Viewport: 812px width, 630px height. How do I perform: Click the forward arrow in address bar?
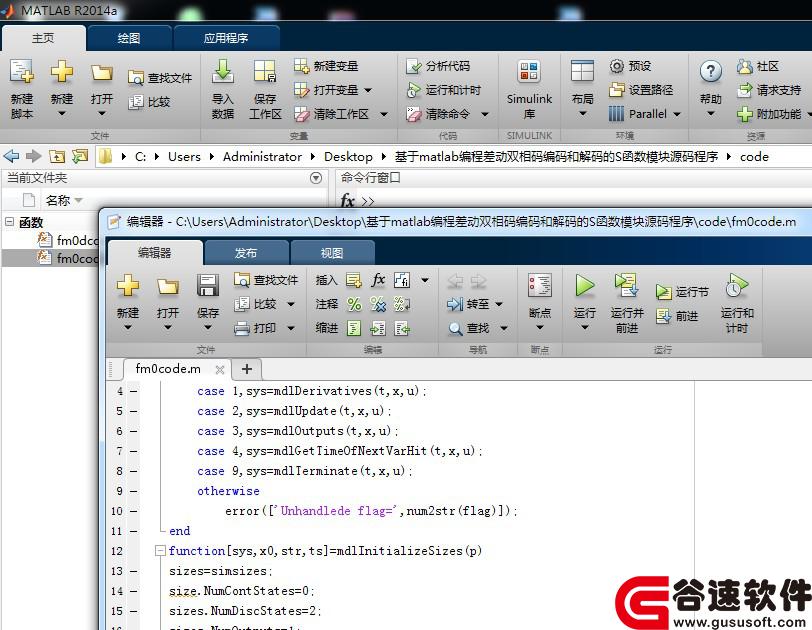(x=34, y=156)
